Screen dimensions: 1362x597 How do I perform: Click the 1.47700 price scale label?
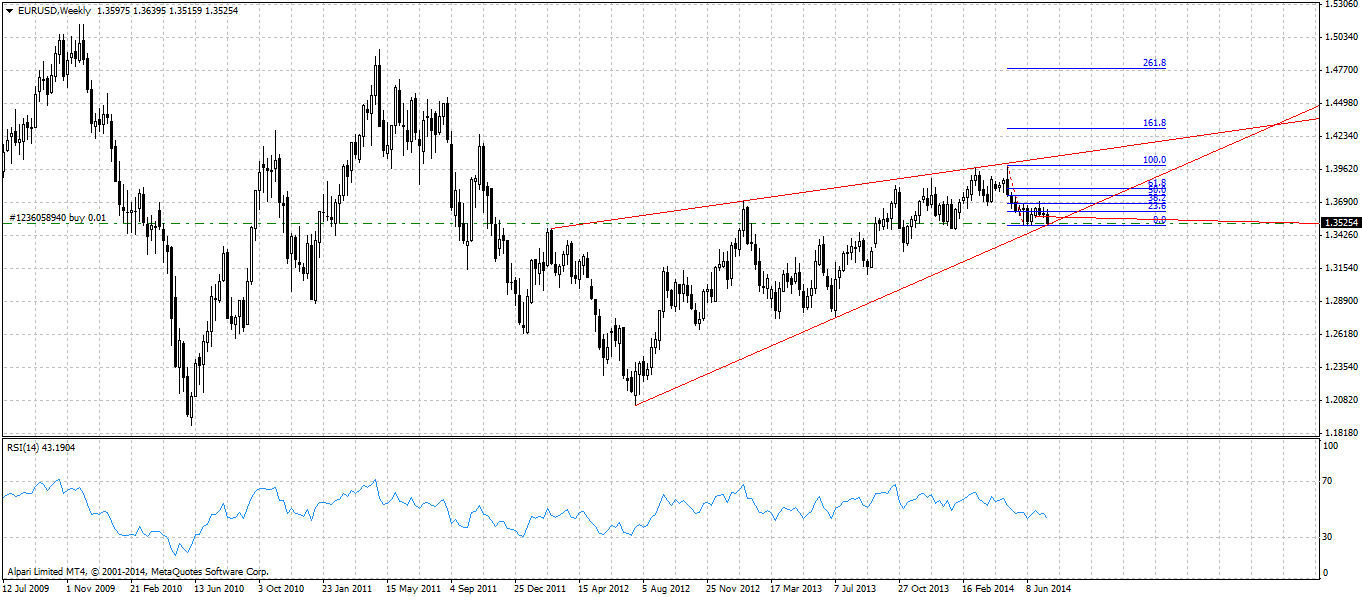pos(1339,70)
